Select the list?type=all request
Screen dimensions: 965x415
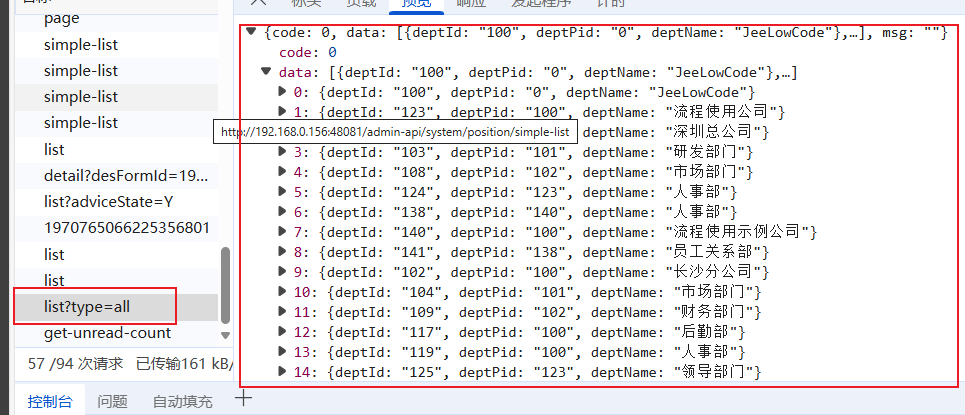(x=87, y=307)
